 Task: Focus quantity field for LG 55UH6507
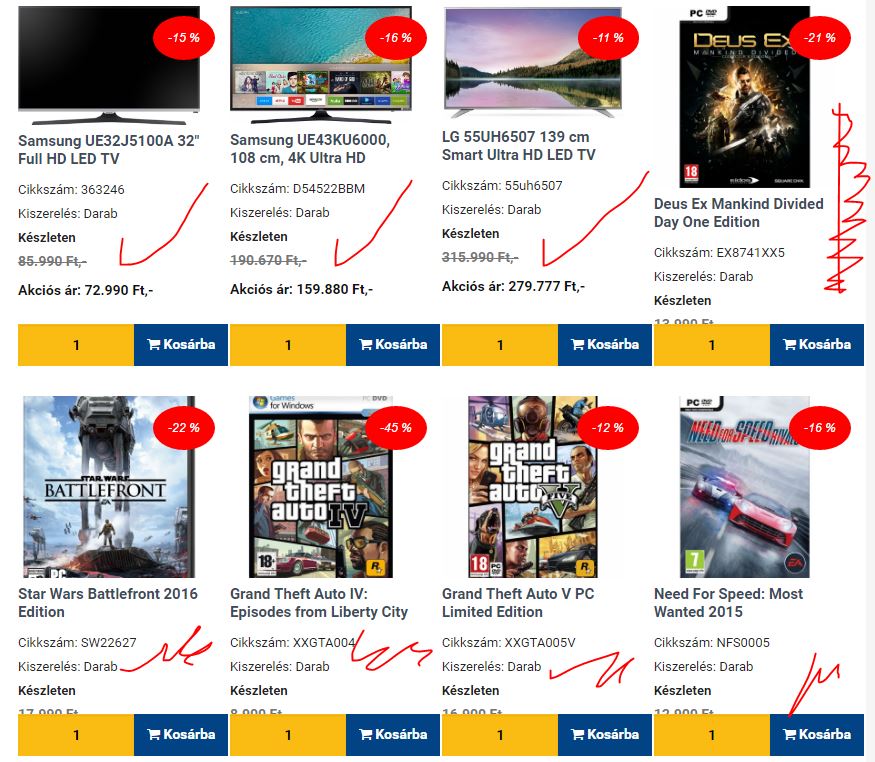[x=500, y=345]
